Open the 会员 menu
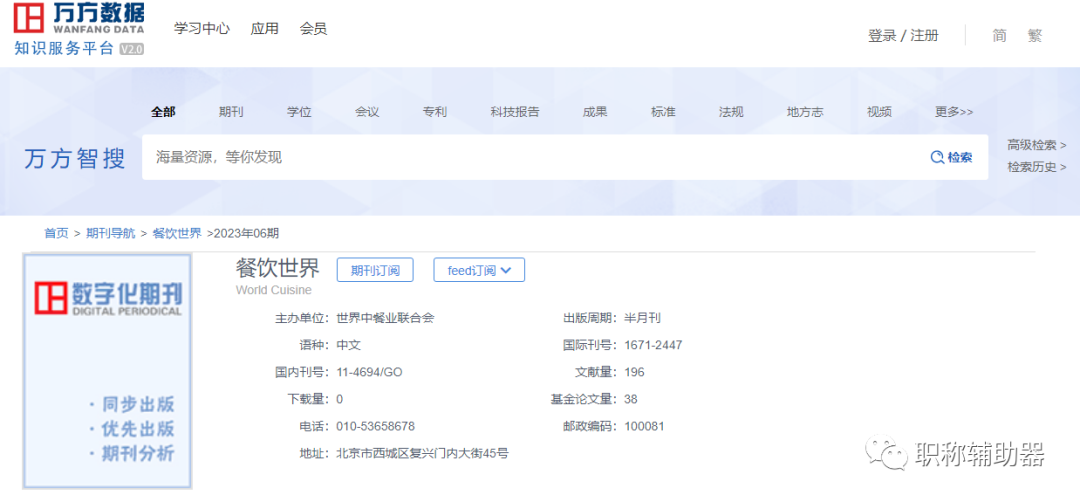 click(313, 29)
